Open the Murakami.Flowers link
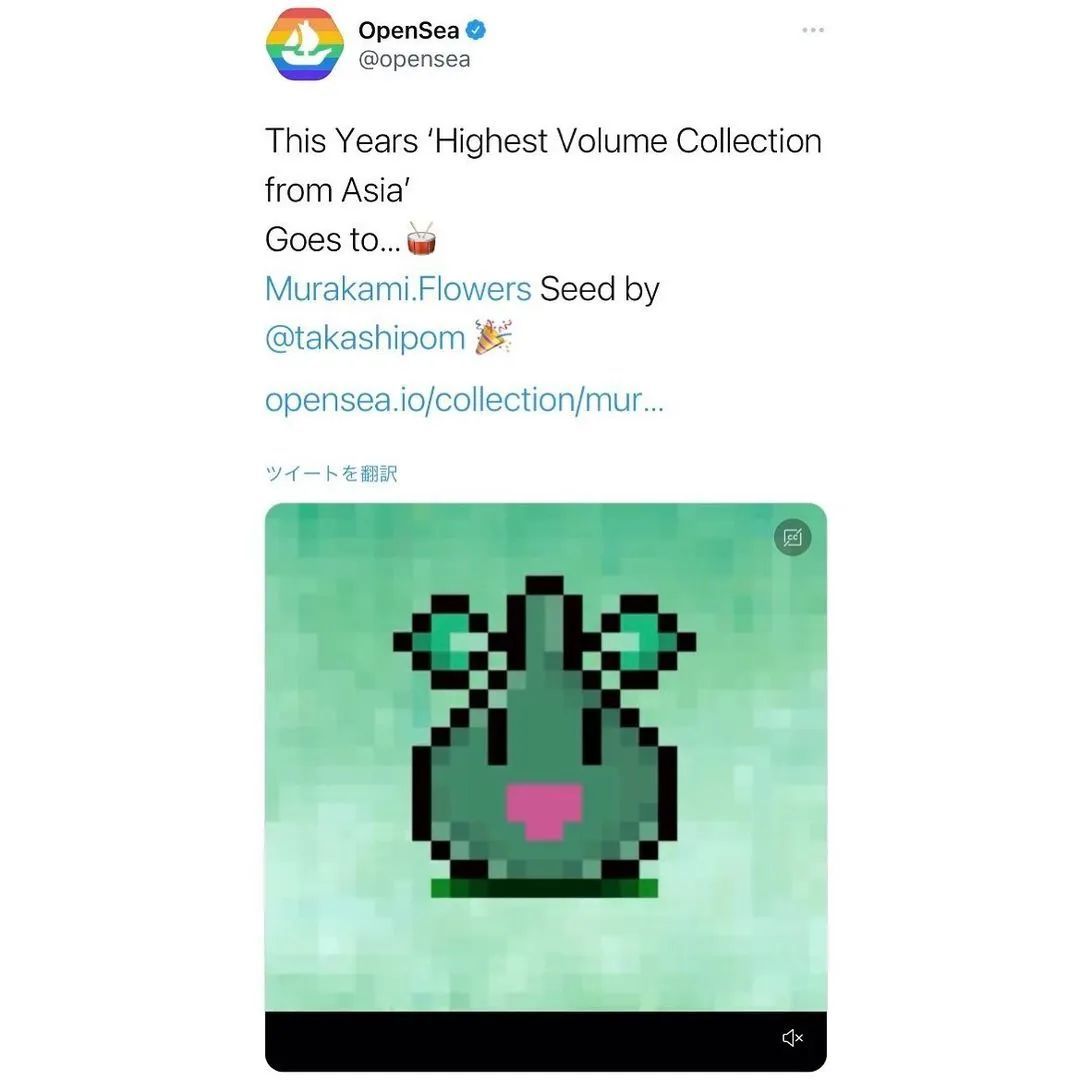Image resolution: width=1080 pixels, height=1080 pixels. click(398, 289)
